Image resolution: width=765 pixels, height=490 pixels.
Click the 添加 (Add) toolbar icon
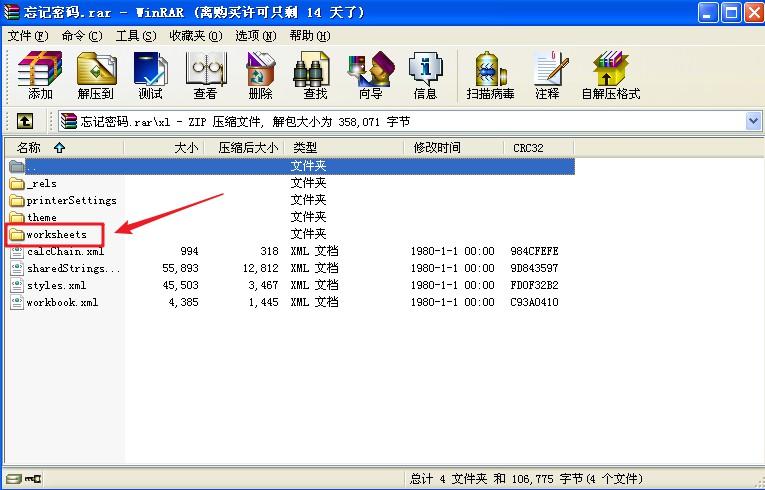click(40, 75)
